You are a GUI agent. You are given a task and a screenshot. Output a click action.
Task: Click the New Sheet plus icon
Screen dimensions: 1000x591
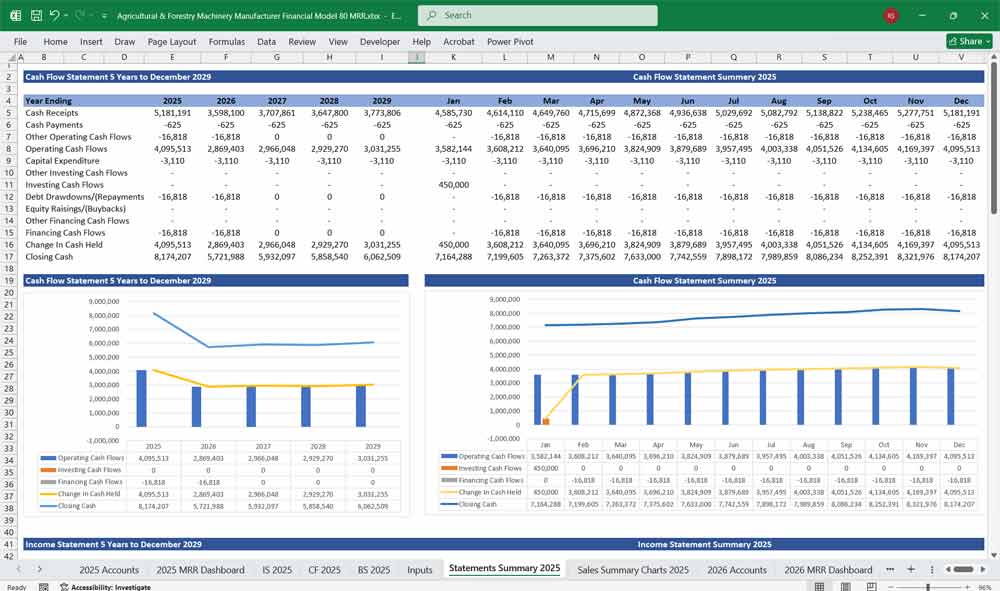[911, 568]
